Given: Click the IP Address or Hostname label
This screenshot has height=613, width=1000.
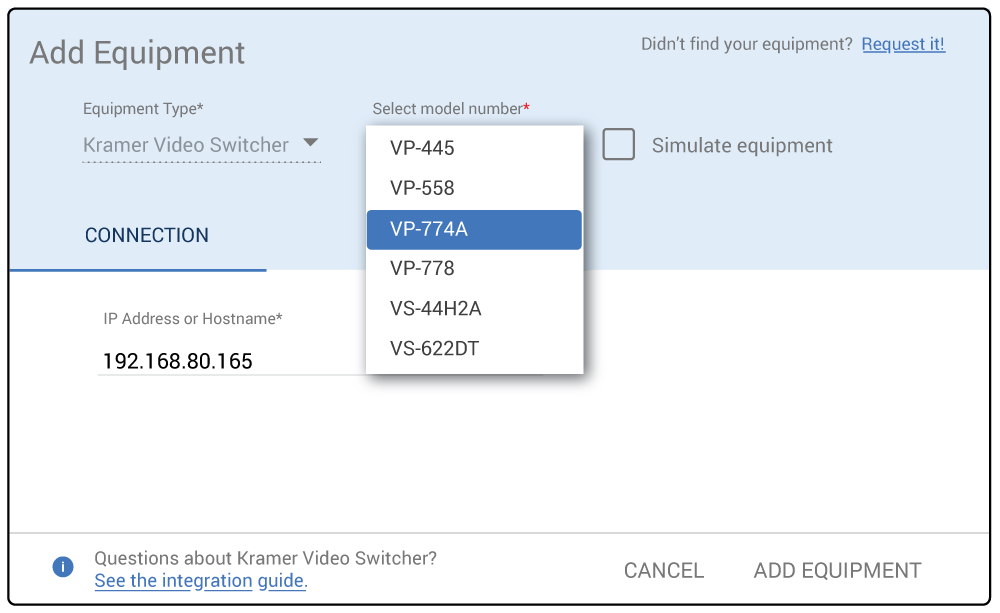Looking at the screenshot, I should (193, 319).
